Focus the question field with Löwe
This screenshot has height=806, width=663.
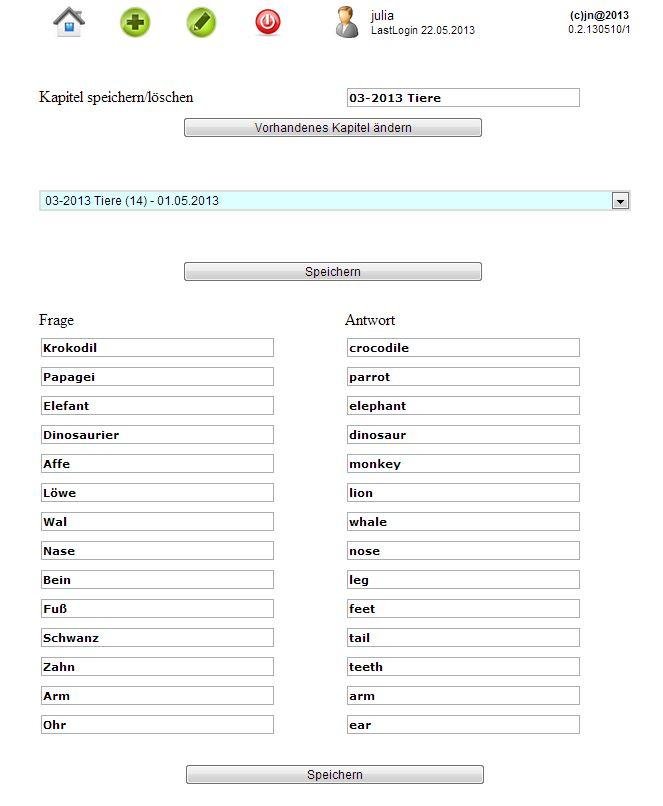pyautogui.click(x=156, y=493)
